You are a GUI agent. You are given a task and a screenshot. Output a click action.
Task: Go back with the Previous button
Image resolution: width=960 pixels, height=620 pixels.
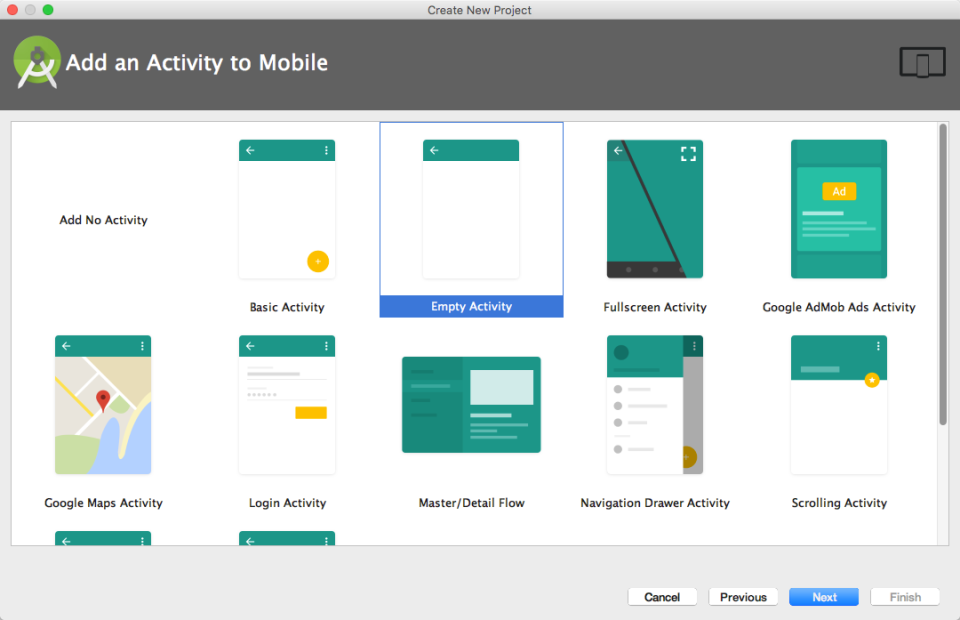[743, 597]
